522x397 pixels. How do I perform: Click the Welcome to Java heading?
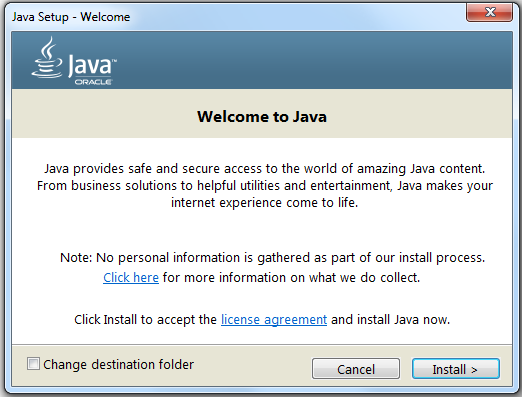pyautogui.click(x=262, y=117)
